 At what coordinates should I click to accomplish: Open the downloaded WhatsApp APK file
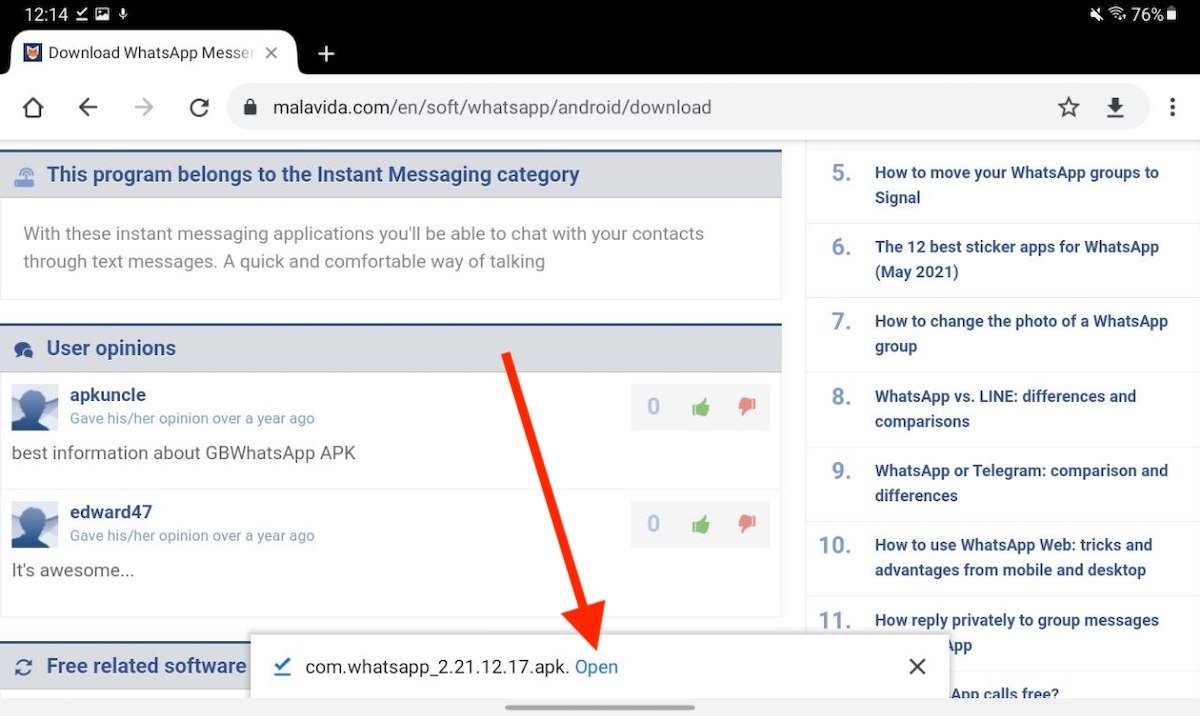pos(596,667)
